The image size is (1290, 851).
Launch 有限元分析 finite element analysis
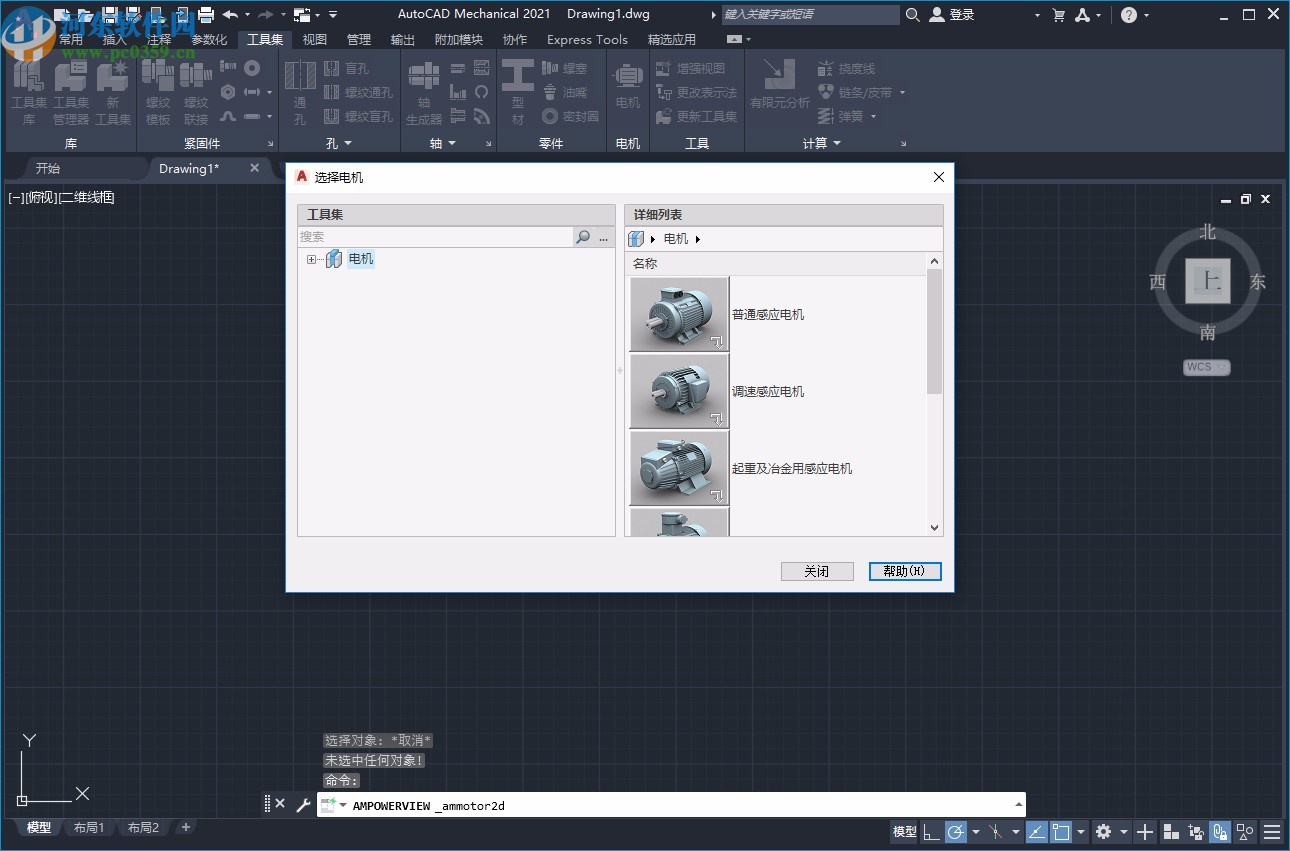coord(780,90)
